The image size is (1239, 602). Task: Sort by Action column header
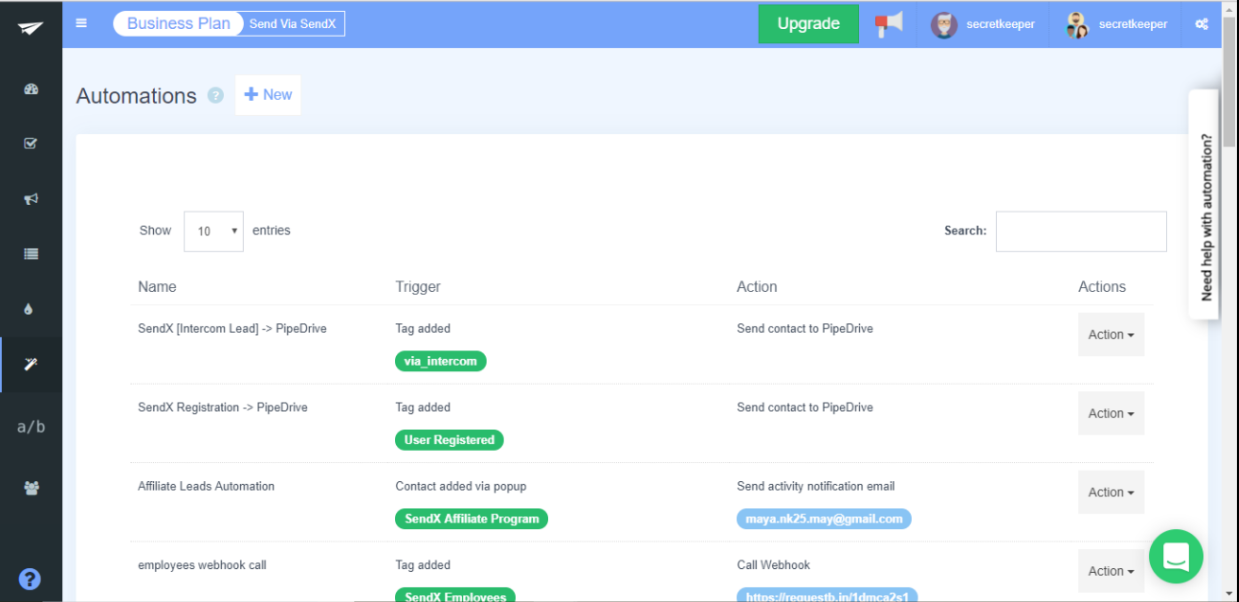pos(757,287)
